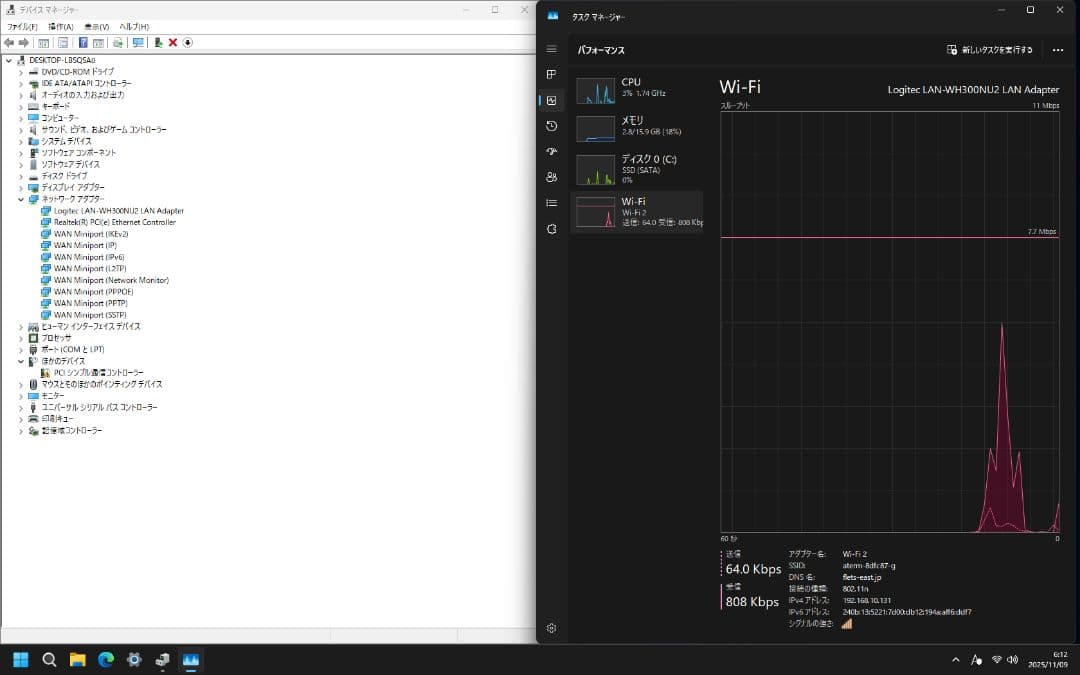
Task: Open the Services view in Task Manager
Action: point(551,228)
